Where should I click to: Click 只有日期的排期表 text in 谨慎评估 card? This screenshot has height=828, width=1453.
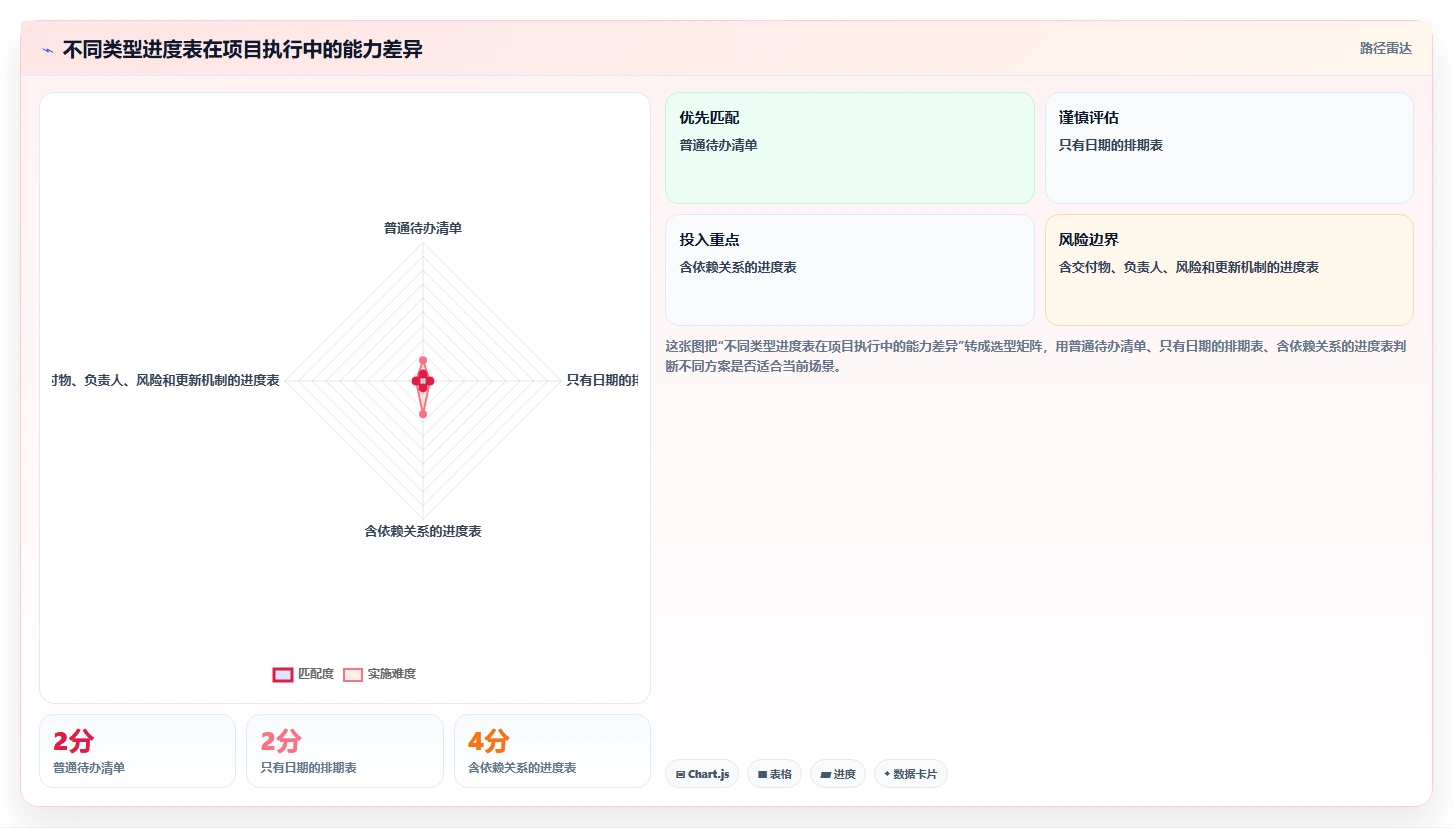coord(1111,145)
